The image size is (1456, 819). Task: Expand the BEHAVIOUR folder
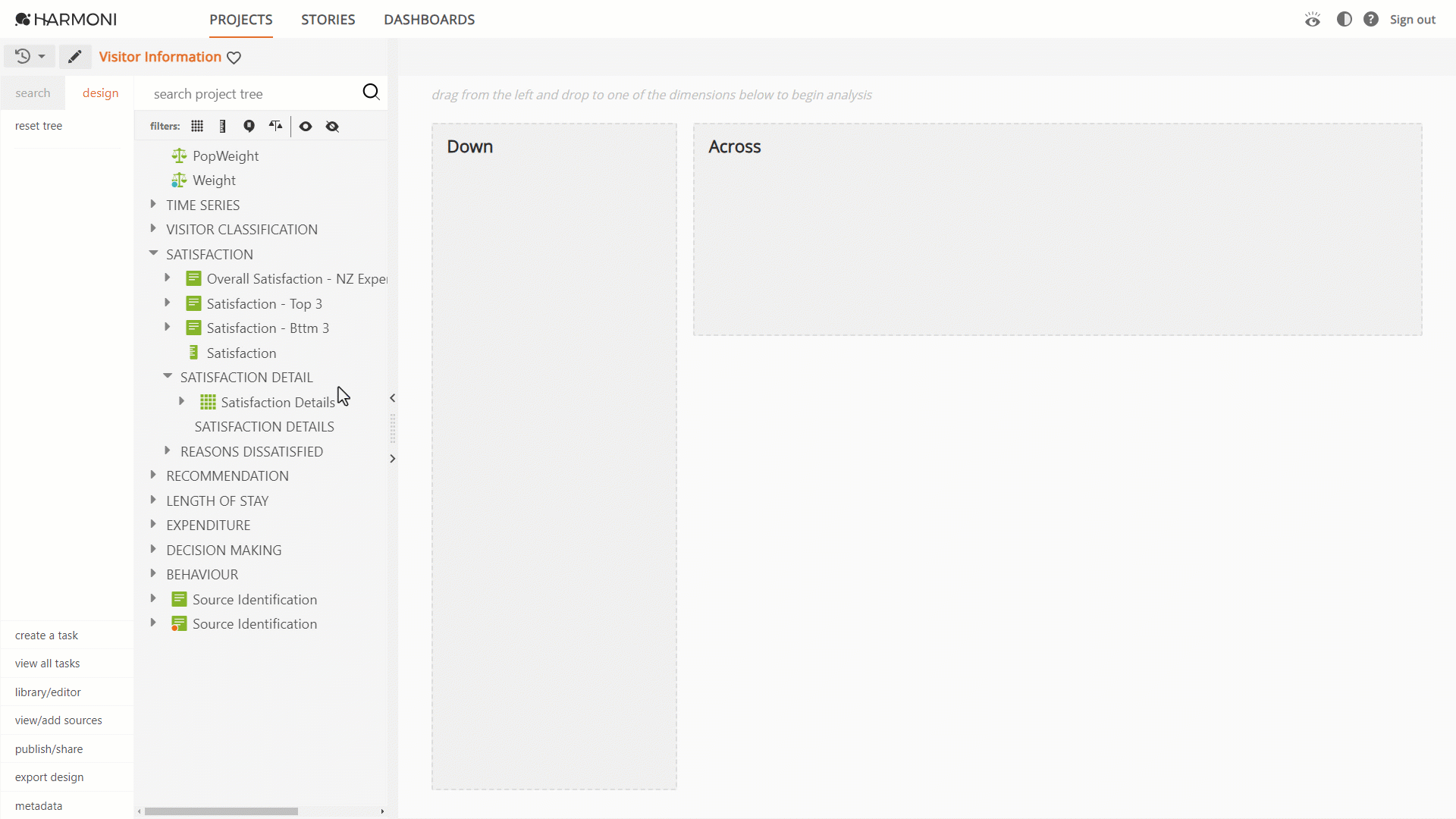(153, 573)
